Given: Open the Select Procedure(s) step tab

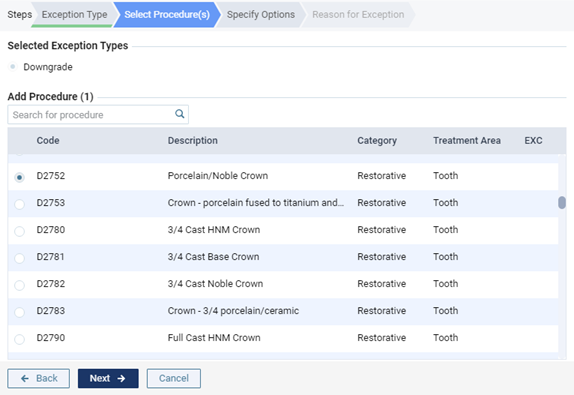Looking at the screenshot, I should [167, 15].
